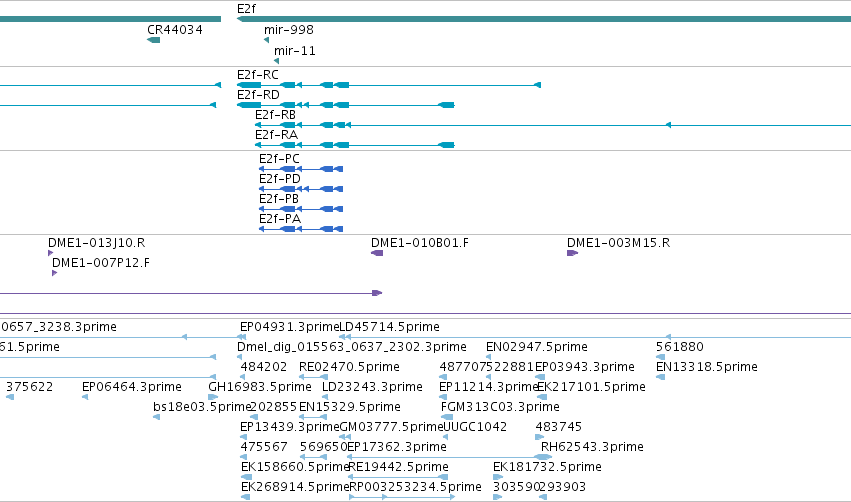
Task: Open the DME1-010B01.F feature label
Action: (x=420, y=243)
